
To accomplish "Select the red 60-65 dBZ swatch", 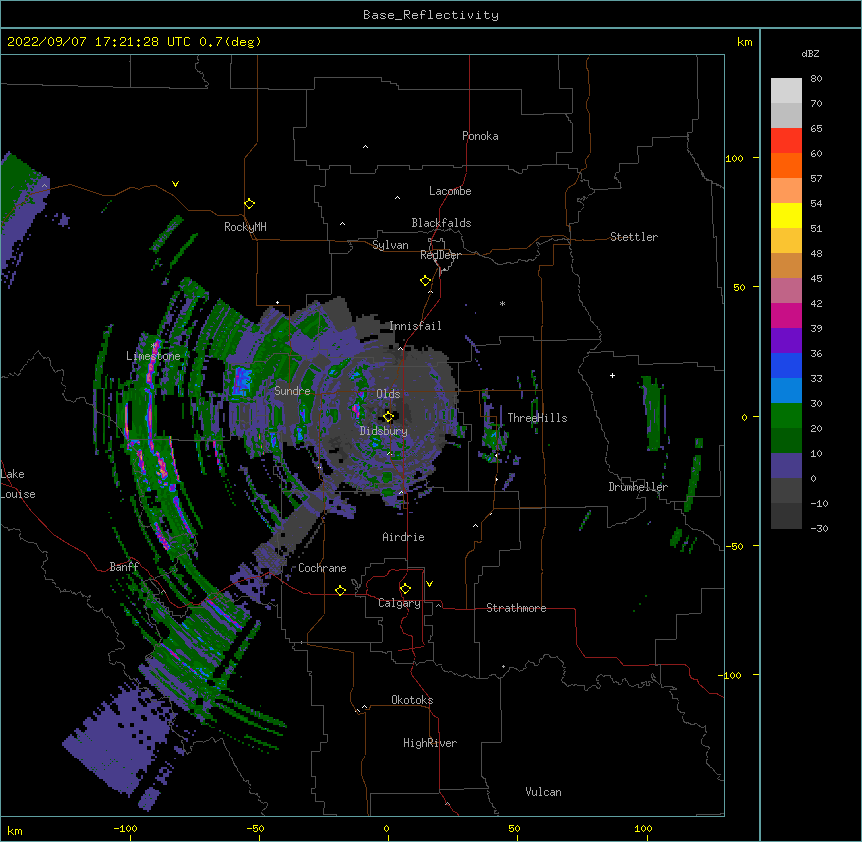I will (x=786, y=141).
